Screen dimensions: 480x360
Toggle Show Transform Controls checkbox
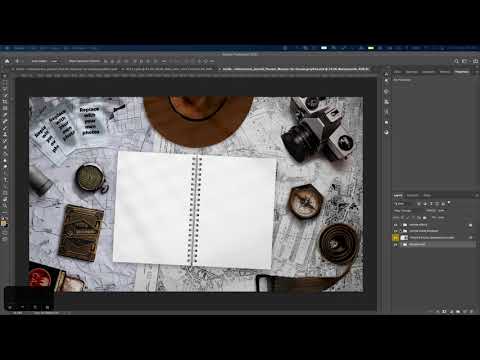point(68,61)
